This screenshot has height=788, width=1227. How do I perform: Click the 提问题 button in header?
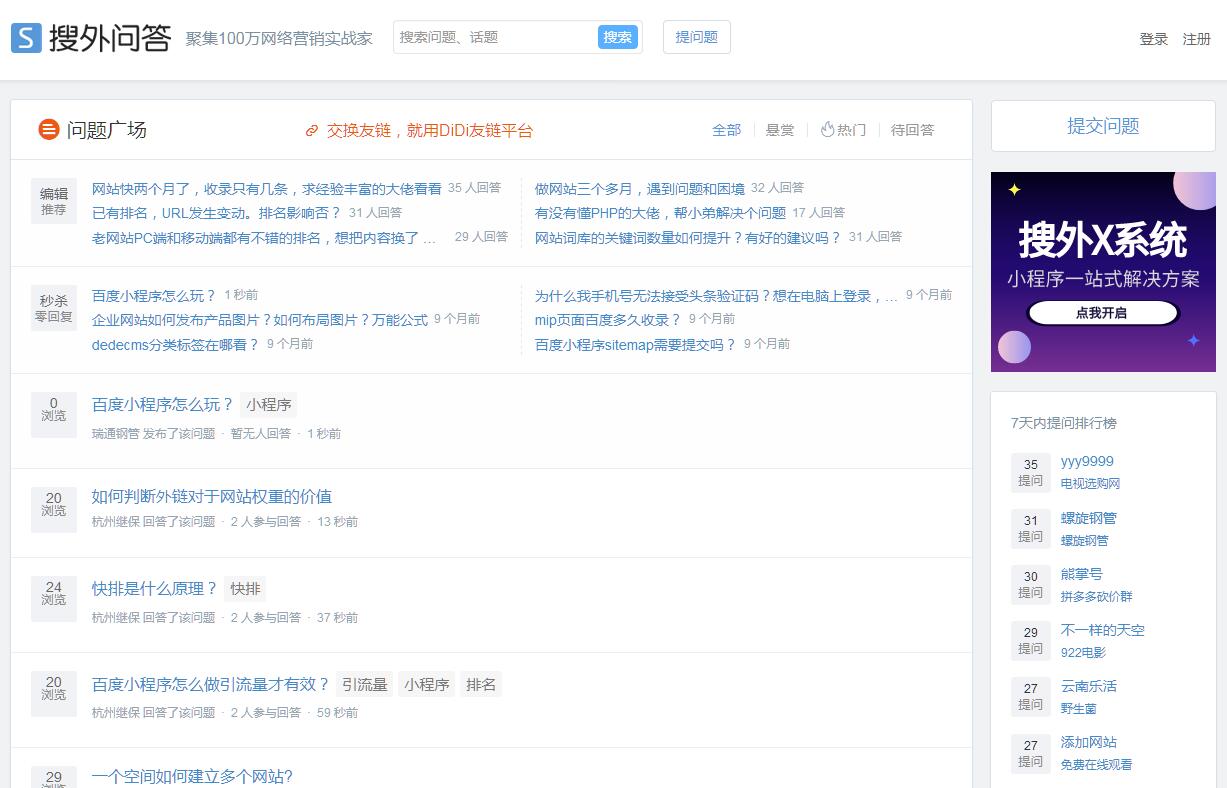pos(696,37)
